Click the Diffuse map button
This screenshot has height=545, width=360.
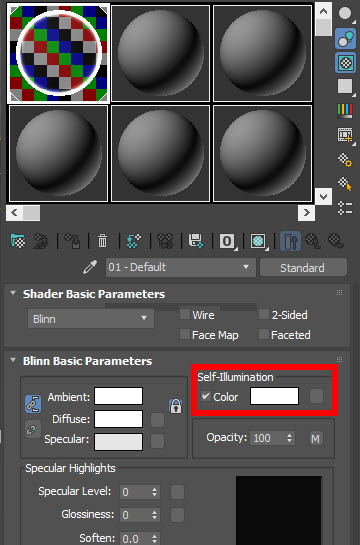[x=157, y=420]
